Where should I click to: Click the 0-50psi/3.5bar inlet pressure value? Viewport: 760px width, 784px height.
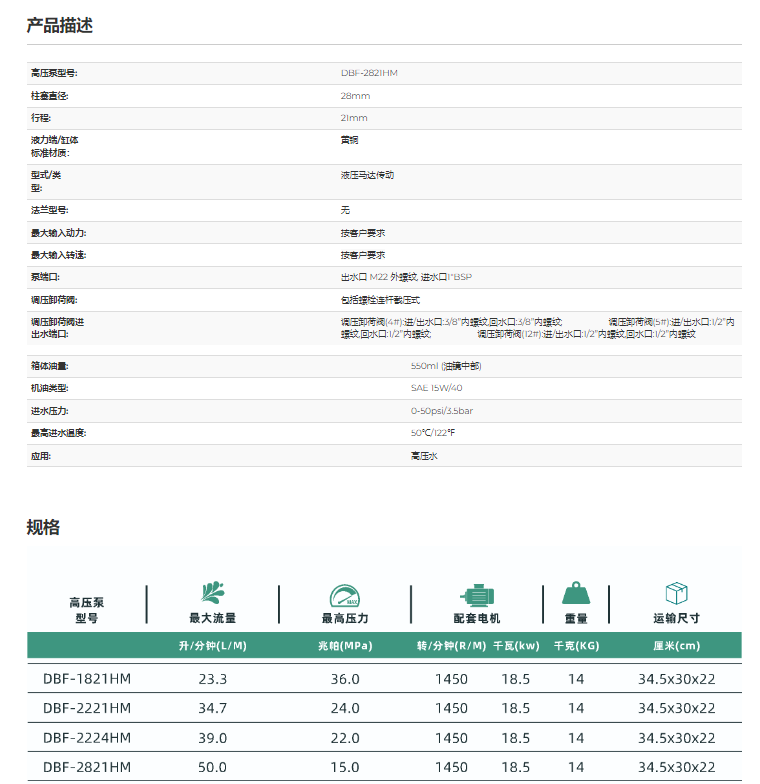click(441, 411)
